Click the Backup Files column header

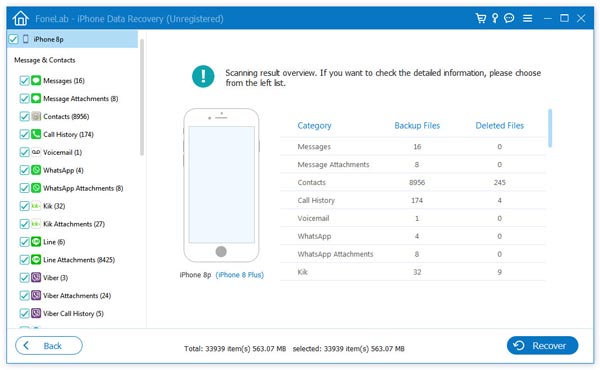pyautogui.click(x=417, y=126)
